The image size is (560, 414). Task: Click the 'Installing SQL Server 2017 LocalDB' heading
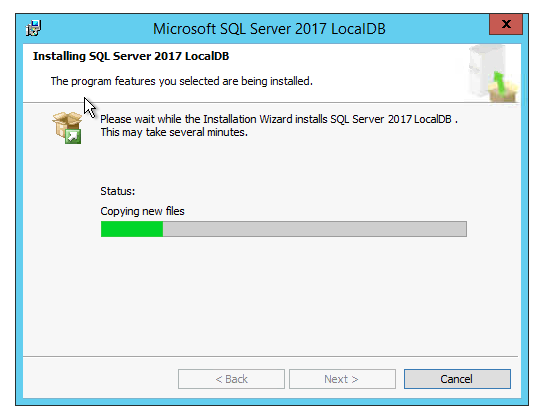(x=131, y=56)
